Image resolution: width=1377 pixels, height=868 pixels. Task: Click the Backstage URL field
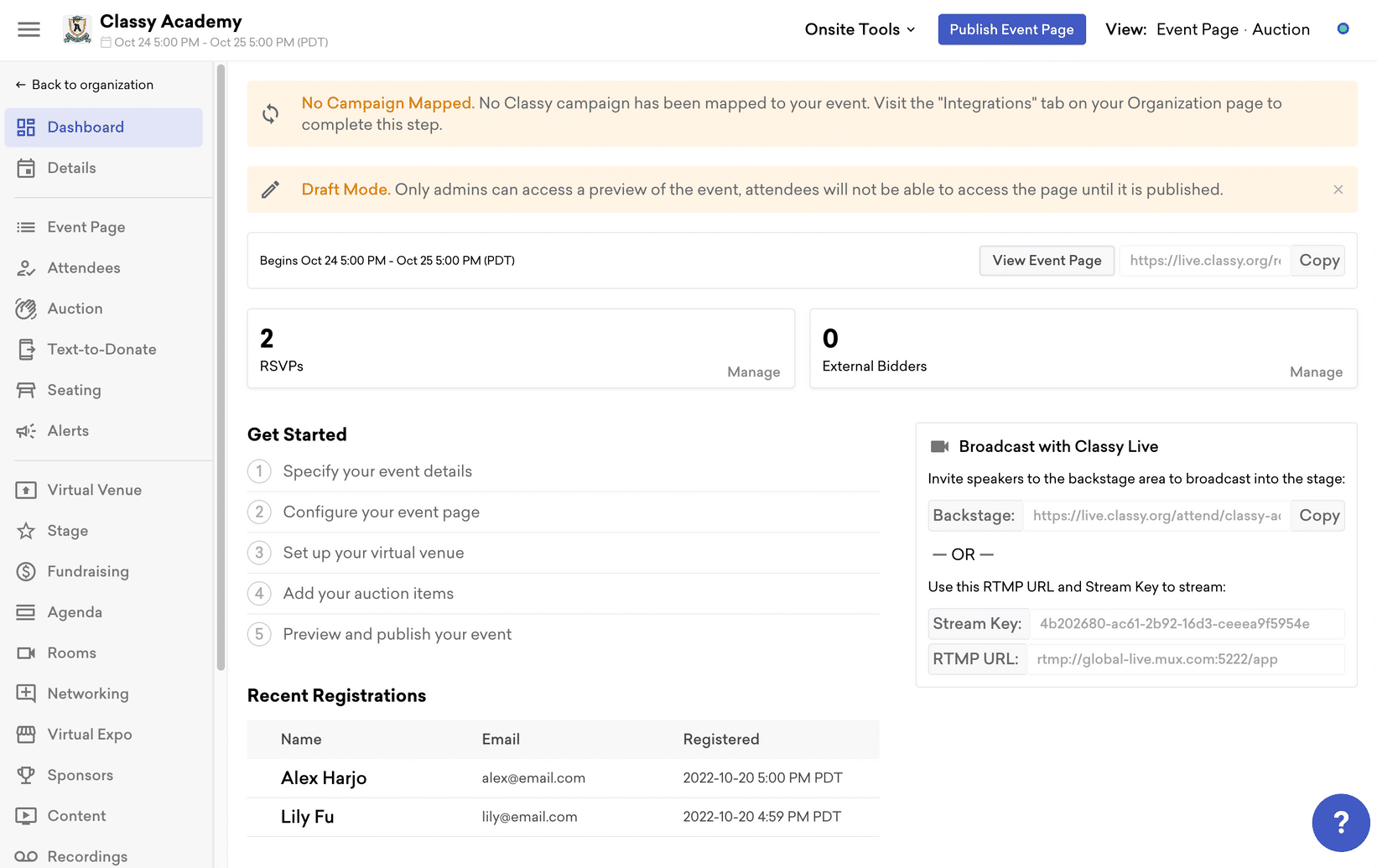[1156, 516]
